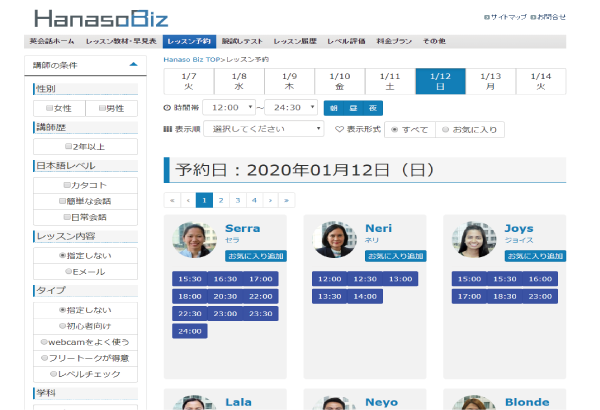Jump to last page with » icon
600x410 pixels.
click(x=286, y=200)
